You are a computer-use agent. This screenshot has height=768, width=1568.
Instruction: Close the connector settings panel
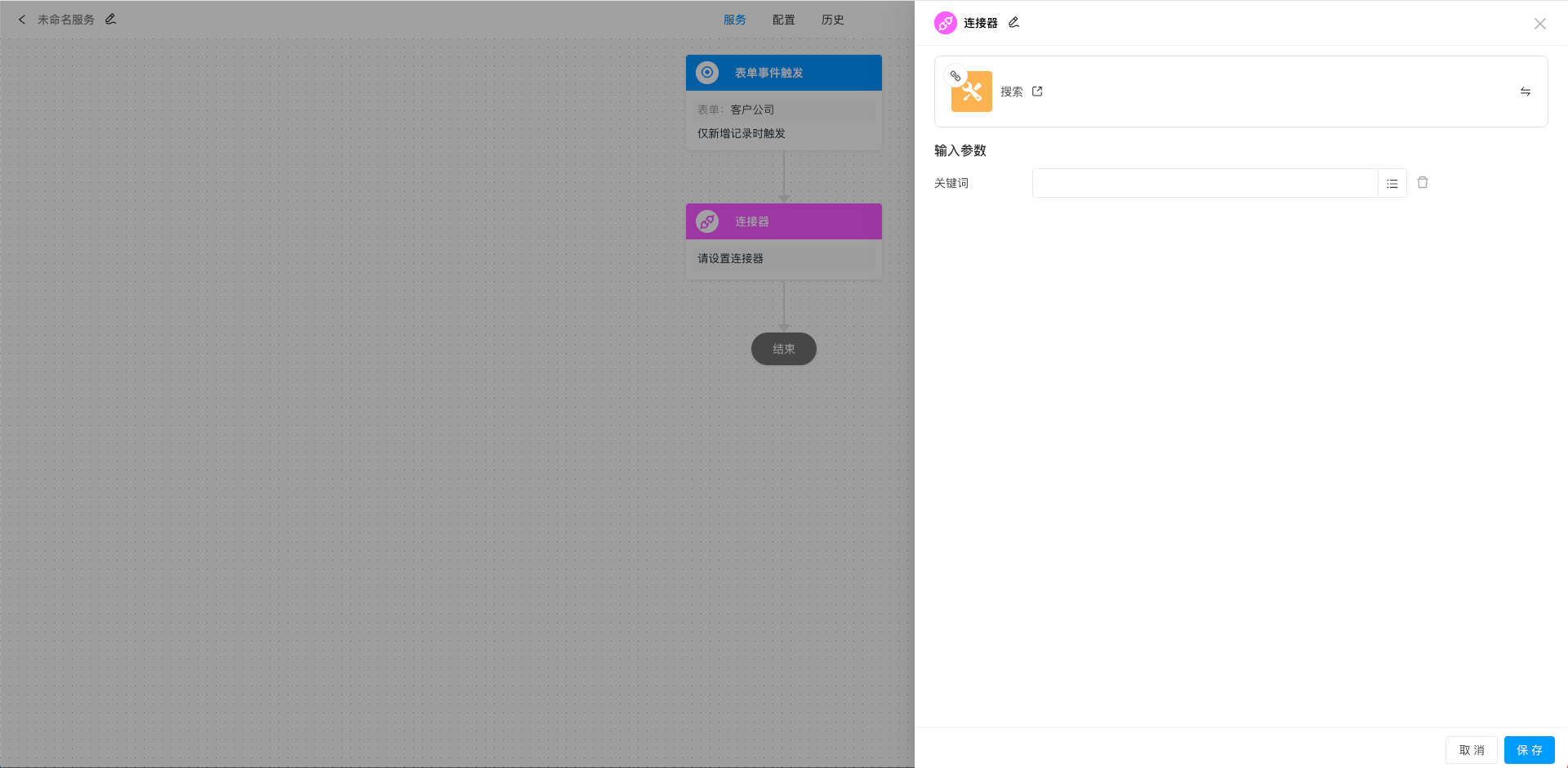point(1539,24)
